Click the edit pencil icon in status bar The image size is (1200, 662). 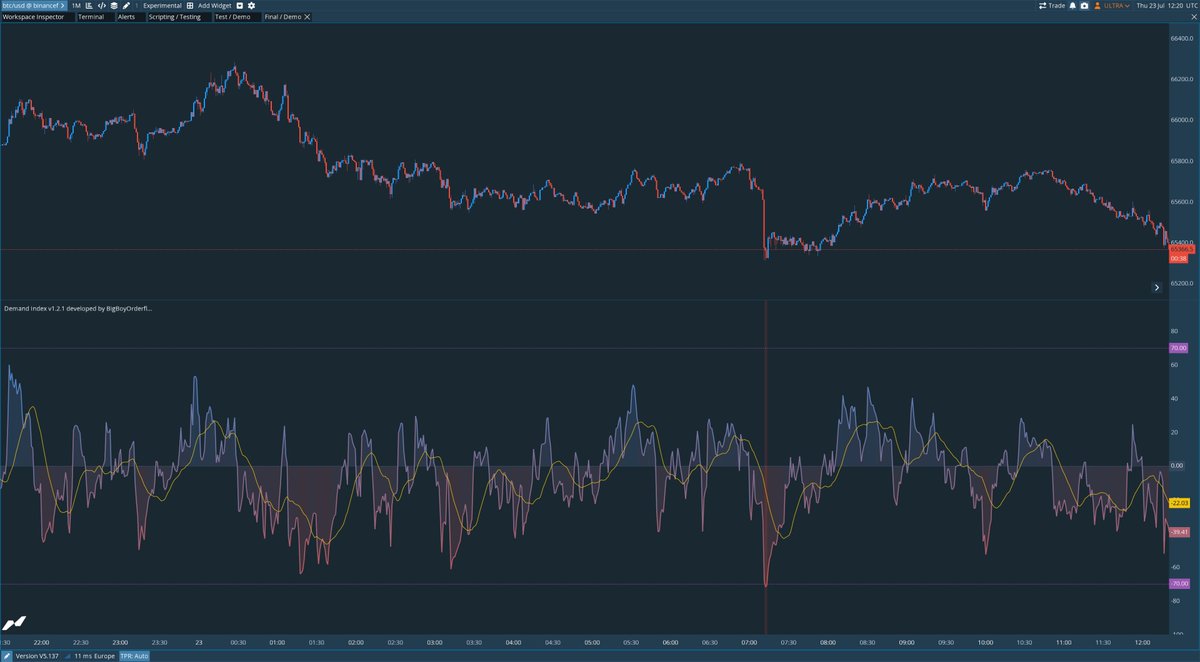[8, 655]
